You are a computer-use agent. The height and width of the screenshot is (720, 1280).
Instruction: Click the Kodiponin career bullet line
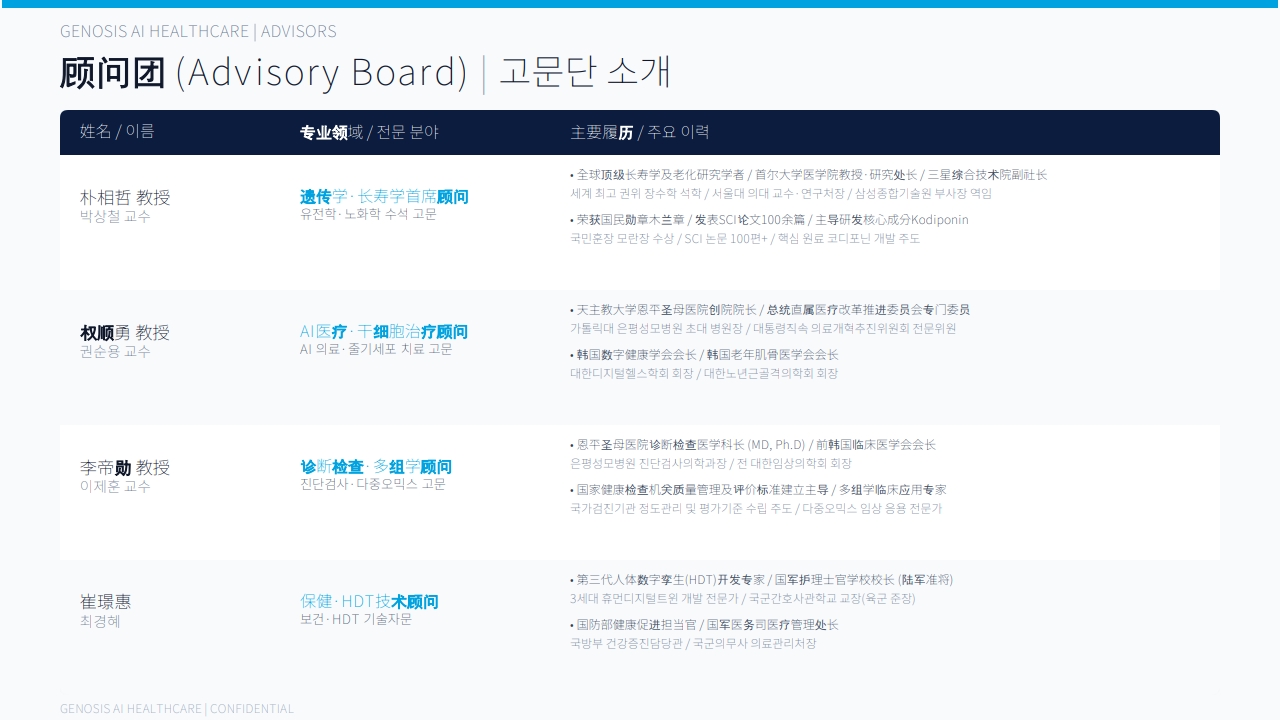[x=769, y=219]
